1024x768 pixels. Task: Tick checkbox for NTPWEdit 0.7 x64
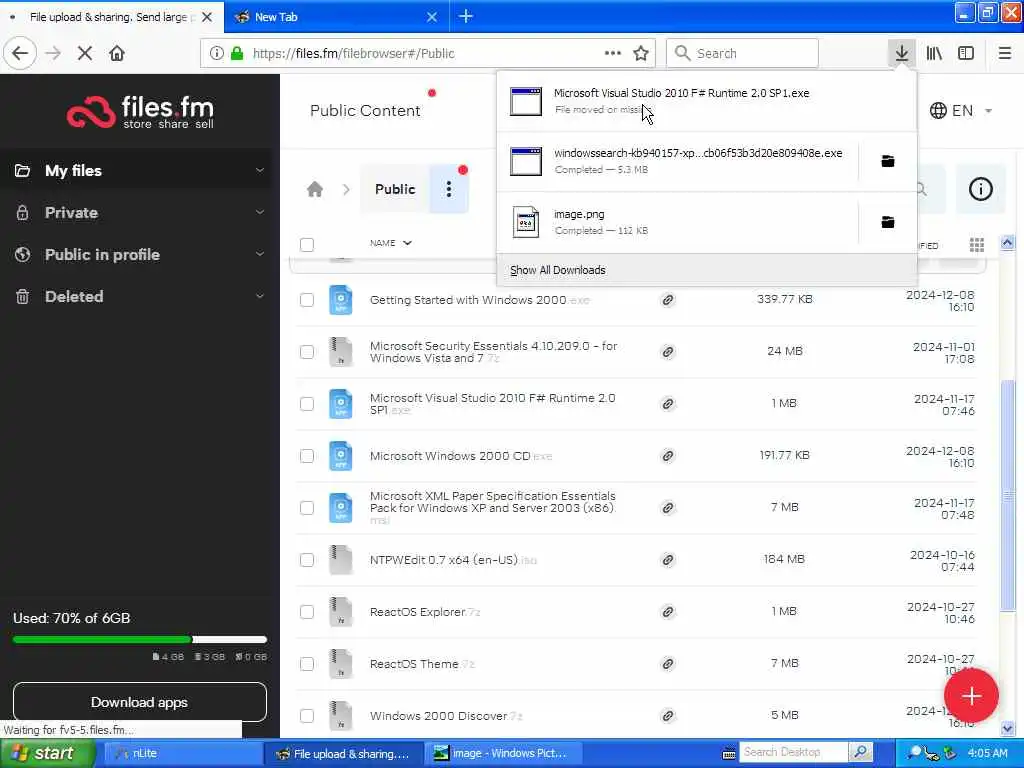307,560
